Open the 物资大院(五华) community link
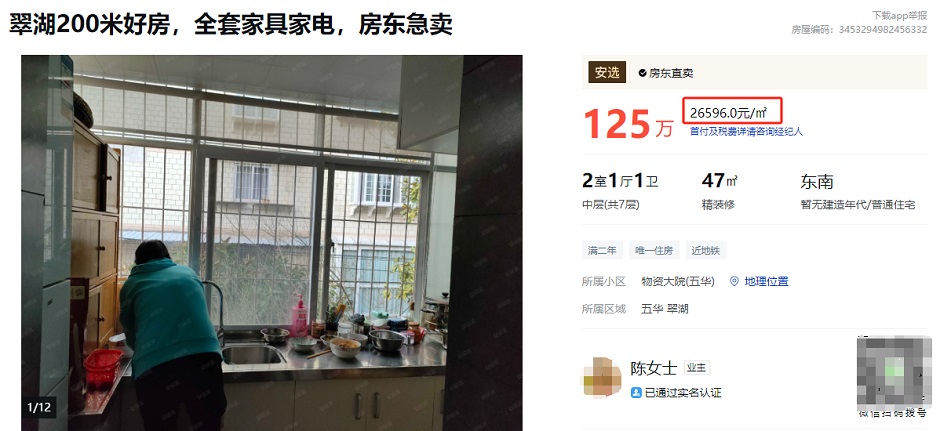 point(677,281)
